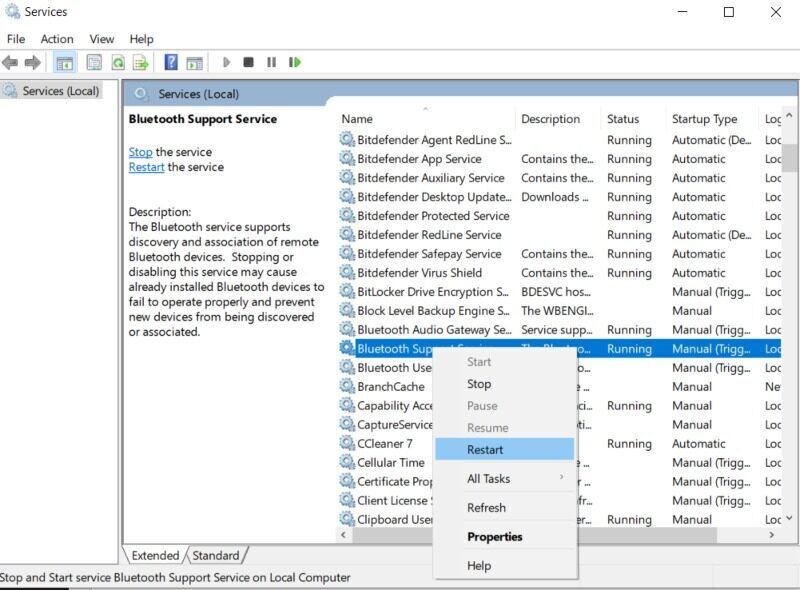Click the horizontal scrollbar left arrow
800x590 pixels.
[343, 534]
